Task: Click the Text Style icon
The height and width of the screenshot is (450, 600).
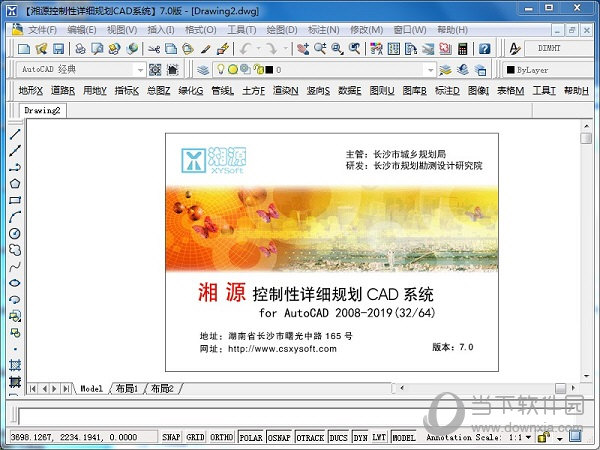Action: click(x=515, y=49)
